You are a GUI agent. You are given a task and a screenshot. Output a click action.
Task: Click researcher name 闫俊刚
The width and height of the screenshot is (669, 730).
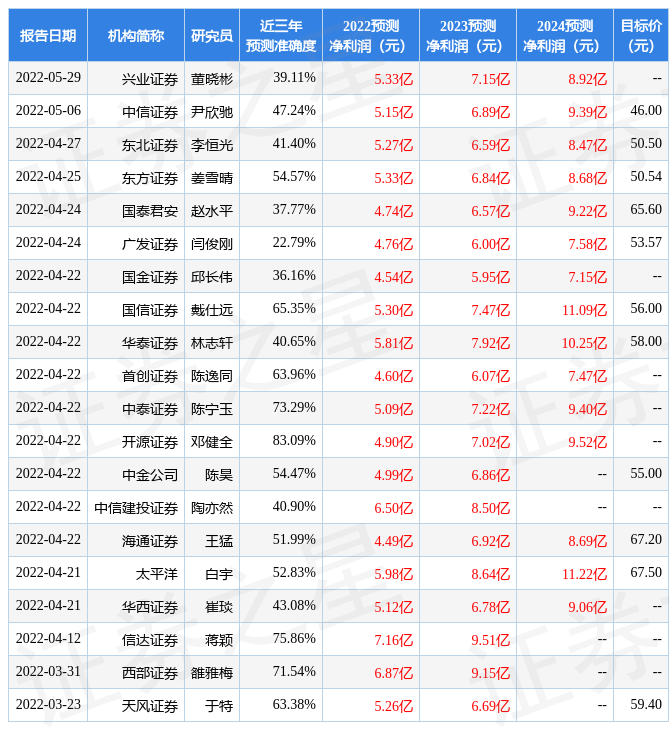(x=212, y=244)
